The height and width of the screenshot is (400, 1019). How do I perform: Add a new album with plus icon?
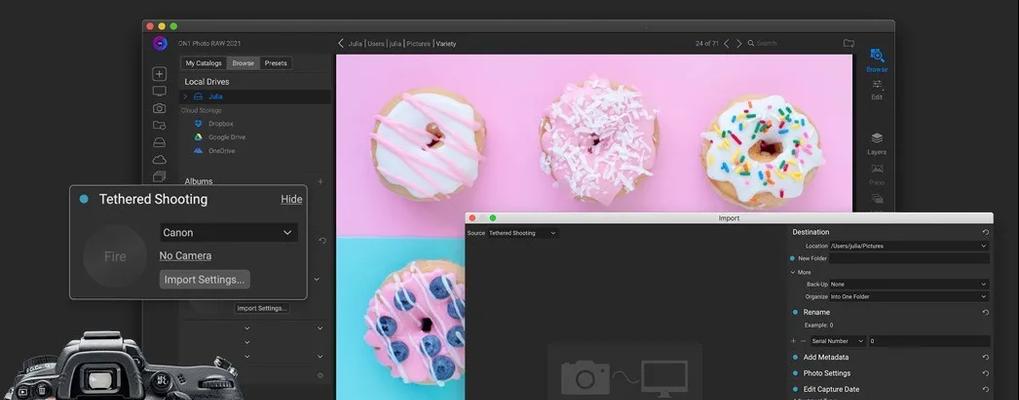tap(320, 181)
